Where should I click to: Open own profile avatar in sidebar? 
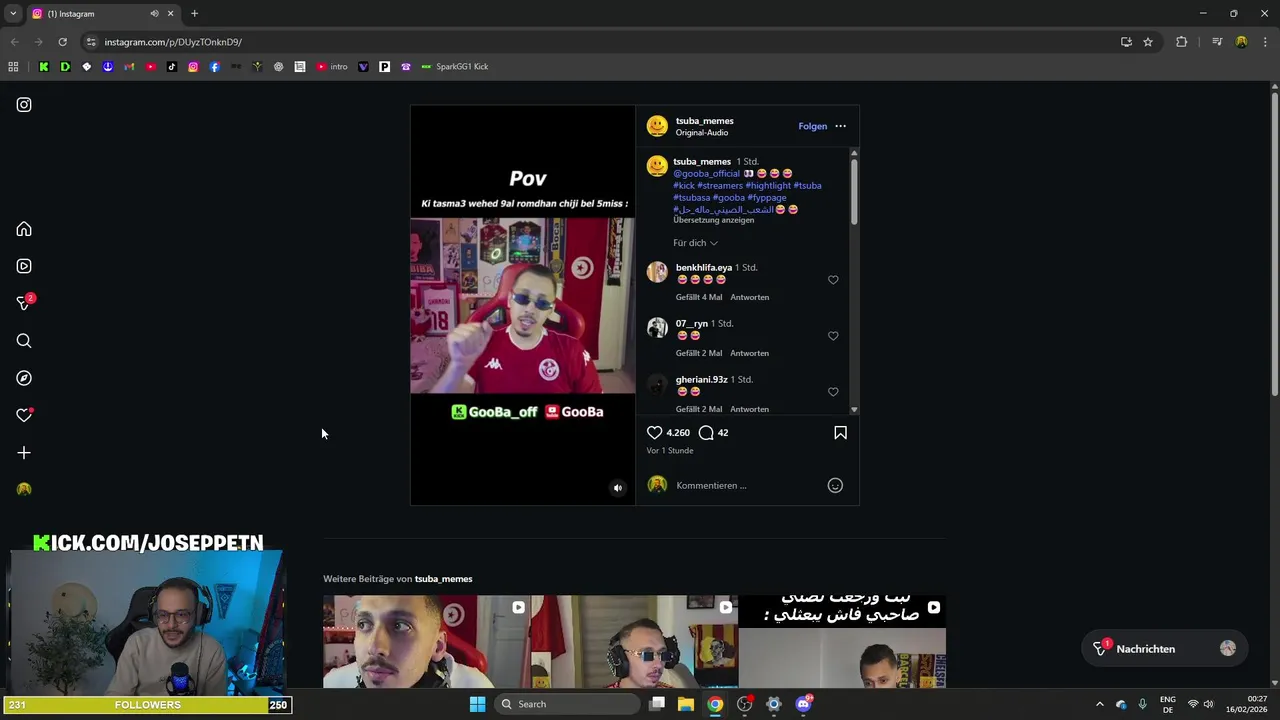pyautogui.click(x=24, y=489)
